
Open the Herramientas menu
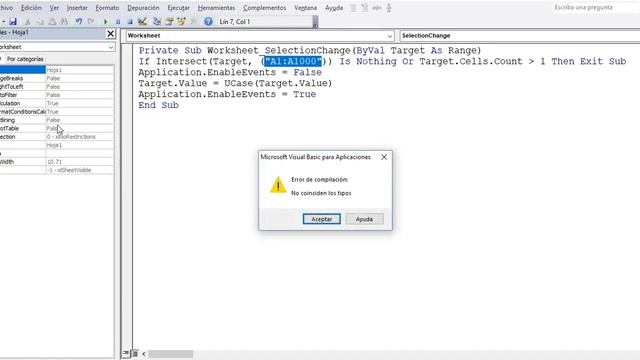tap(216, 8)
